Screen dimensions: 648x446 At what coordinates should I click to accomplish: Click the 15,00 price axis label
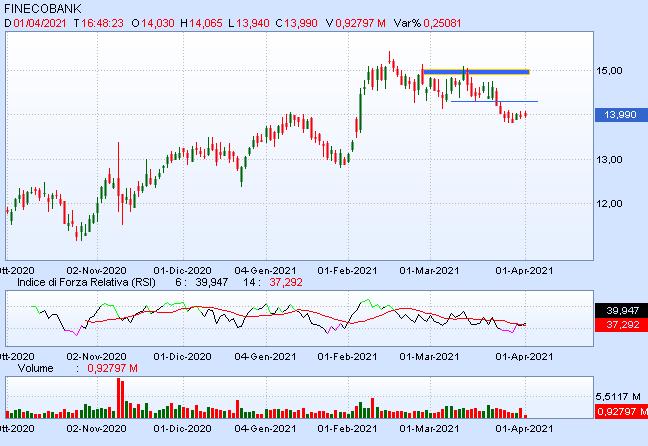click(609, 71)
